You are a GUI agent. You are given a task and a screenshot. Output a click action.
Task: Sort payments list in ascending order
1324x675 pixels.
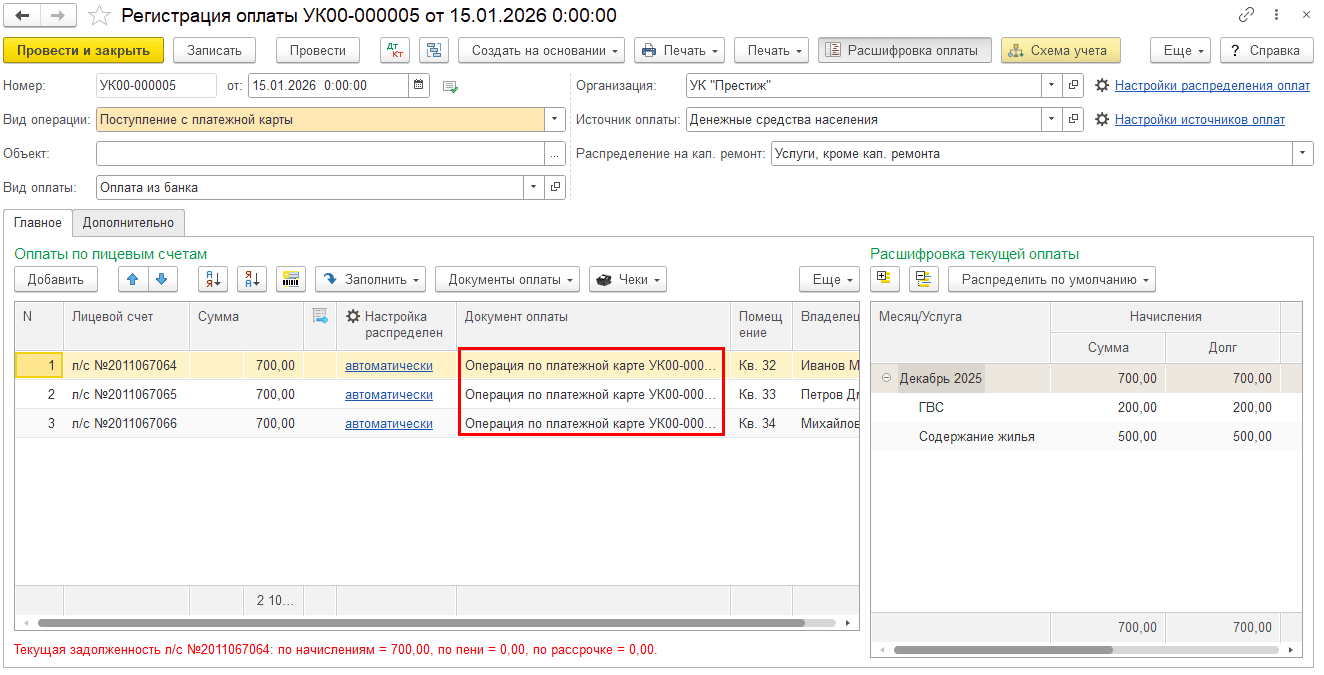click(x=213, y=279)
